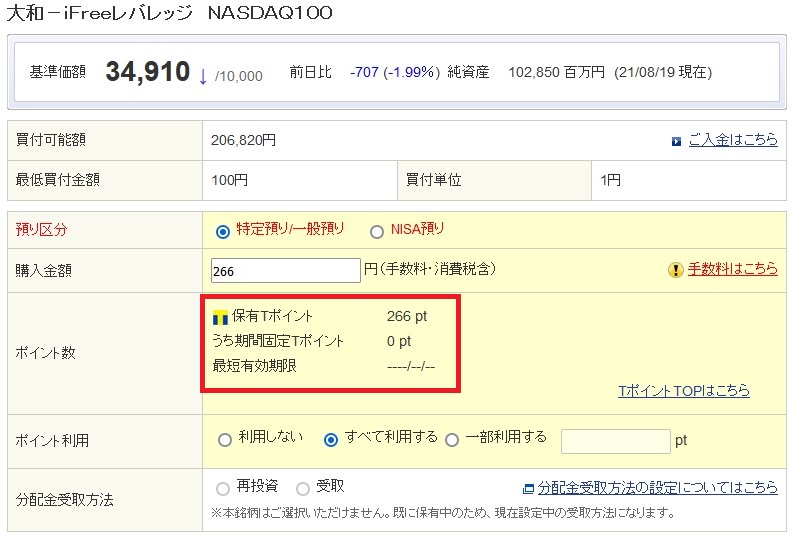The image size is (794, 538).
Task: Click 保有Tポイント value 266 pt
Action: coord(407,316)
